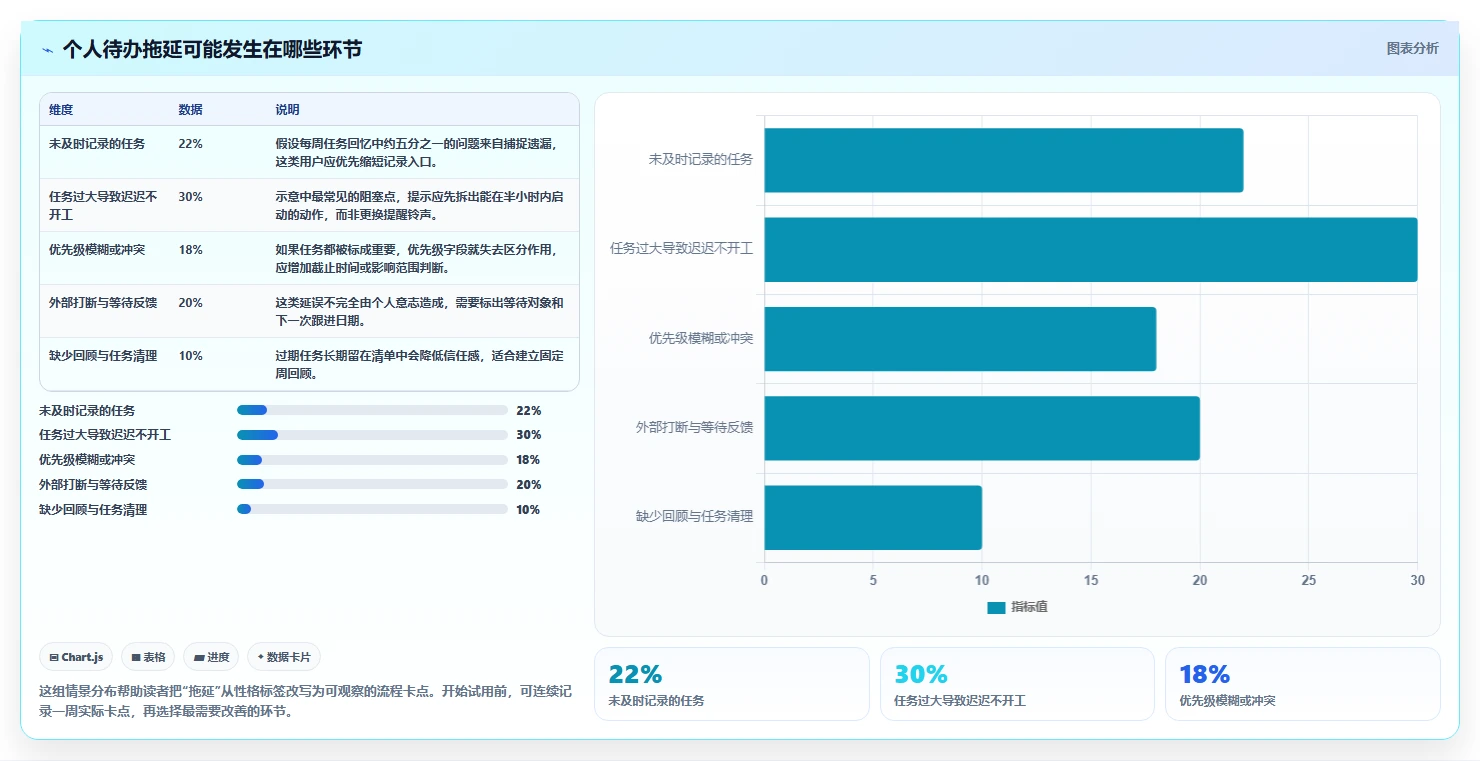Screen dimensions: 1480x761
Task: Click the 指标值 legend label
Action: 1029,607
